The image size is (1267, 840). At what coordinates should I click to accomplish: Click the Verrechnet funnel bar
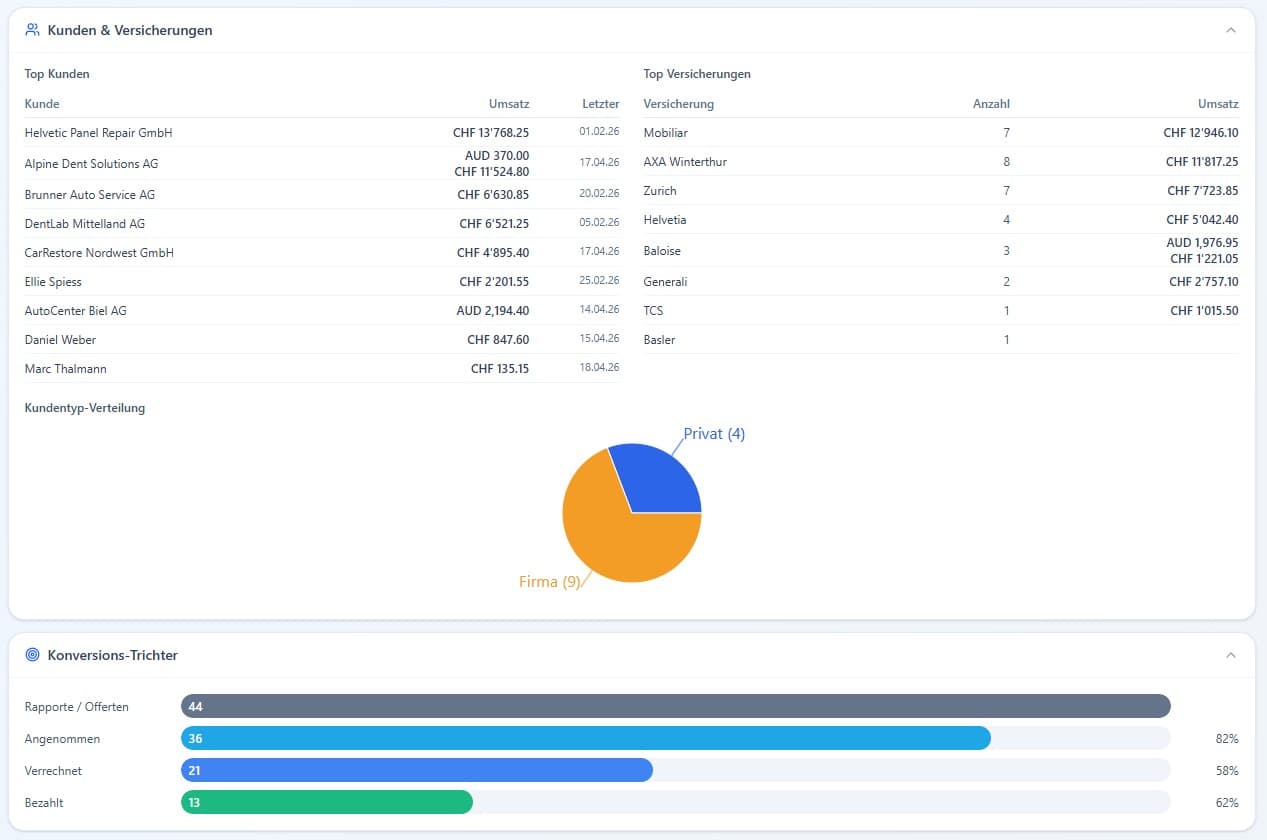tap(416, 771)
